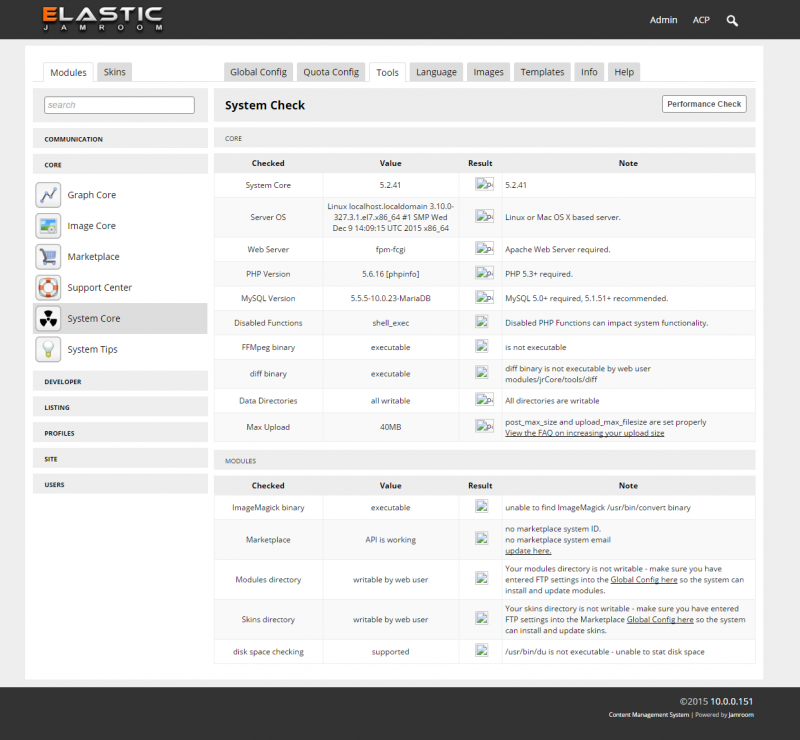Image resolution: width=800 pixels, height=740 pixels.
Task: Select the Image Core module icon
Action: (x=48, y=226)
